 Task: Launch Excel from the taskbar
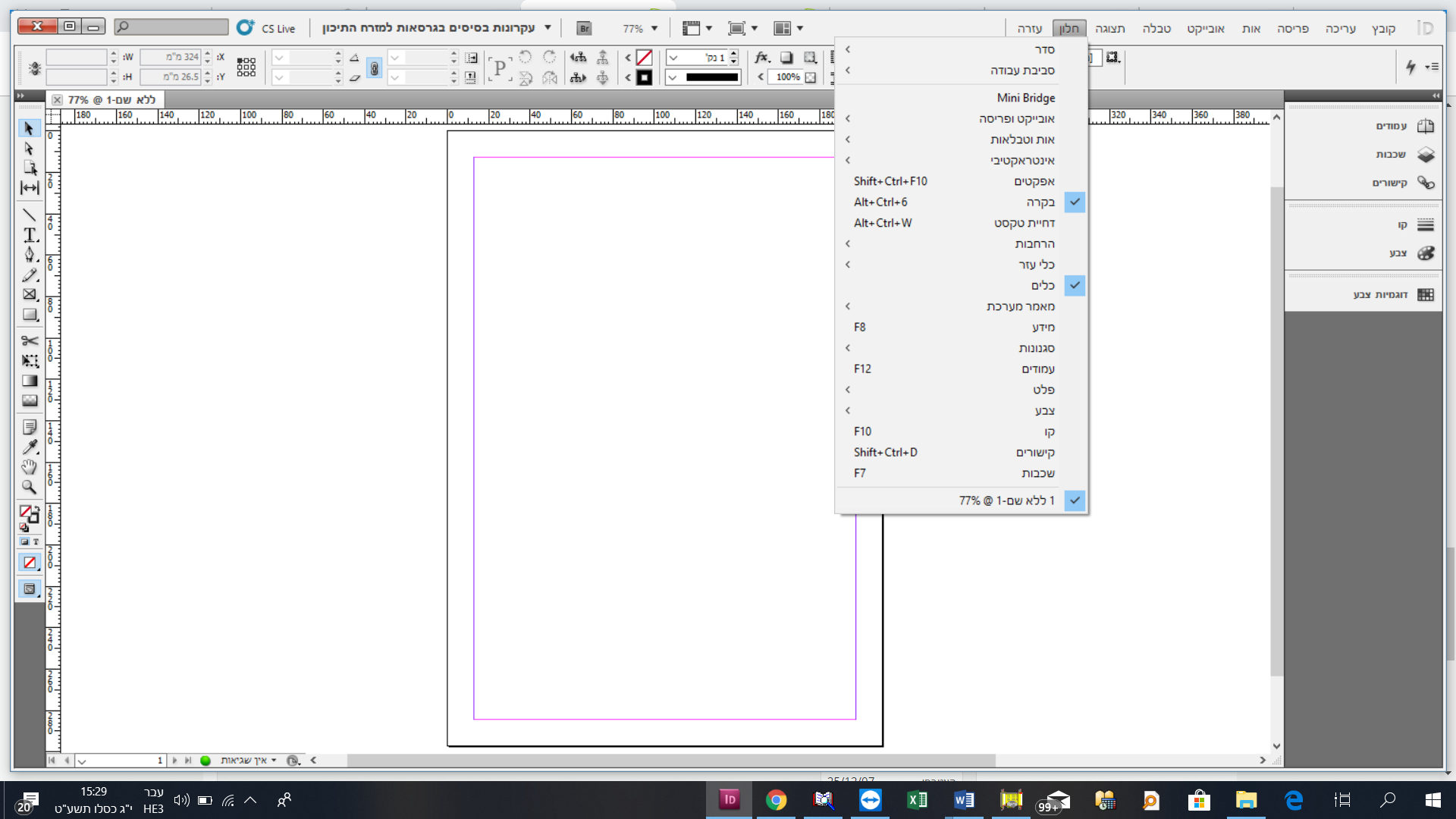point(917,800)
